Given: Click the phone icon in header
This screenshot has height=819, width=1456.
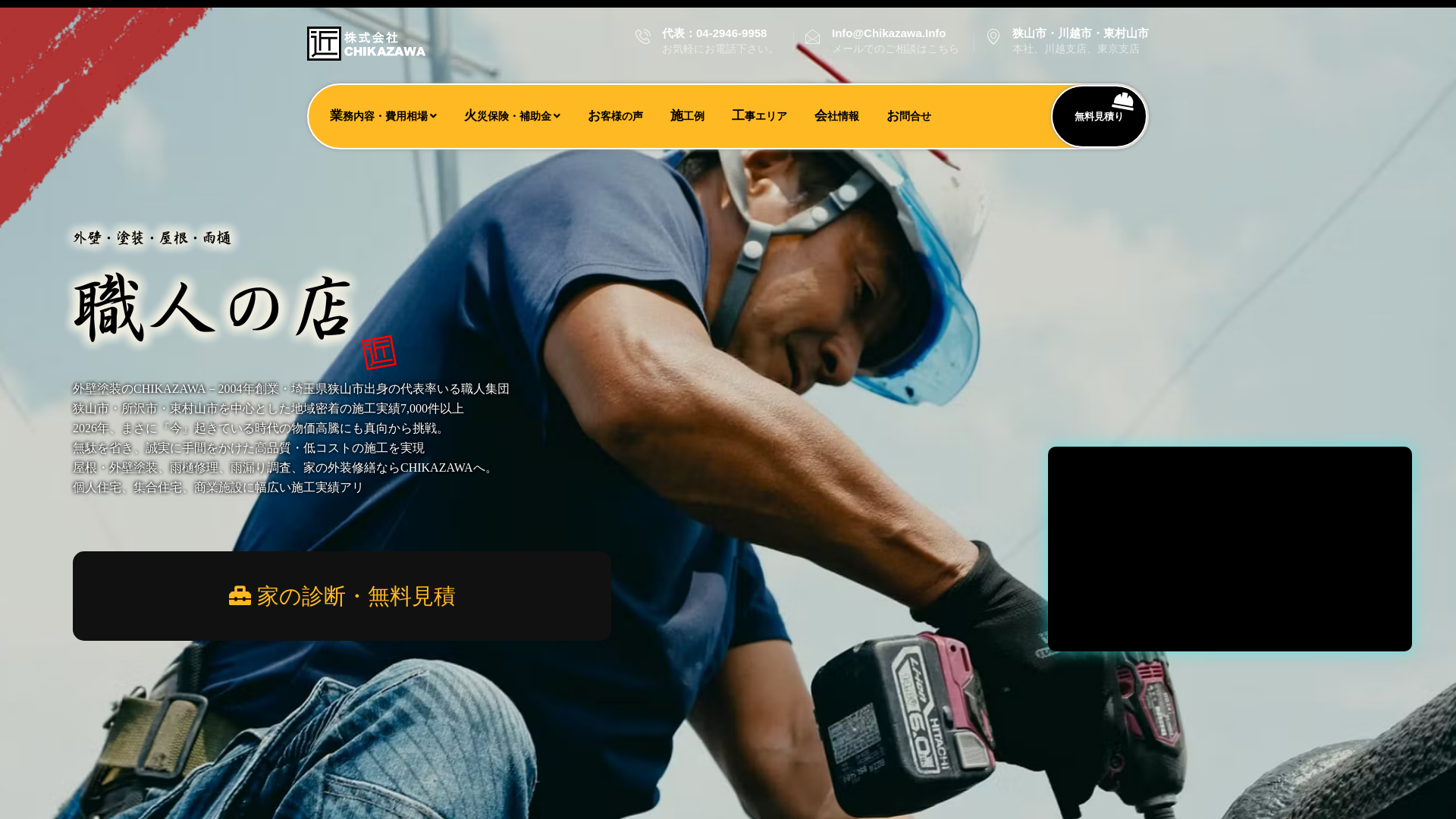Looking at the screenshot, I should pyautogui.click(x=643, y=36).
